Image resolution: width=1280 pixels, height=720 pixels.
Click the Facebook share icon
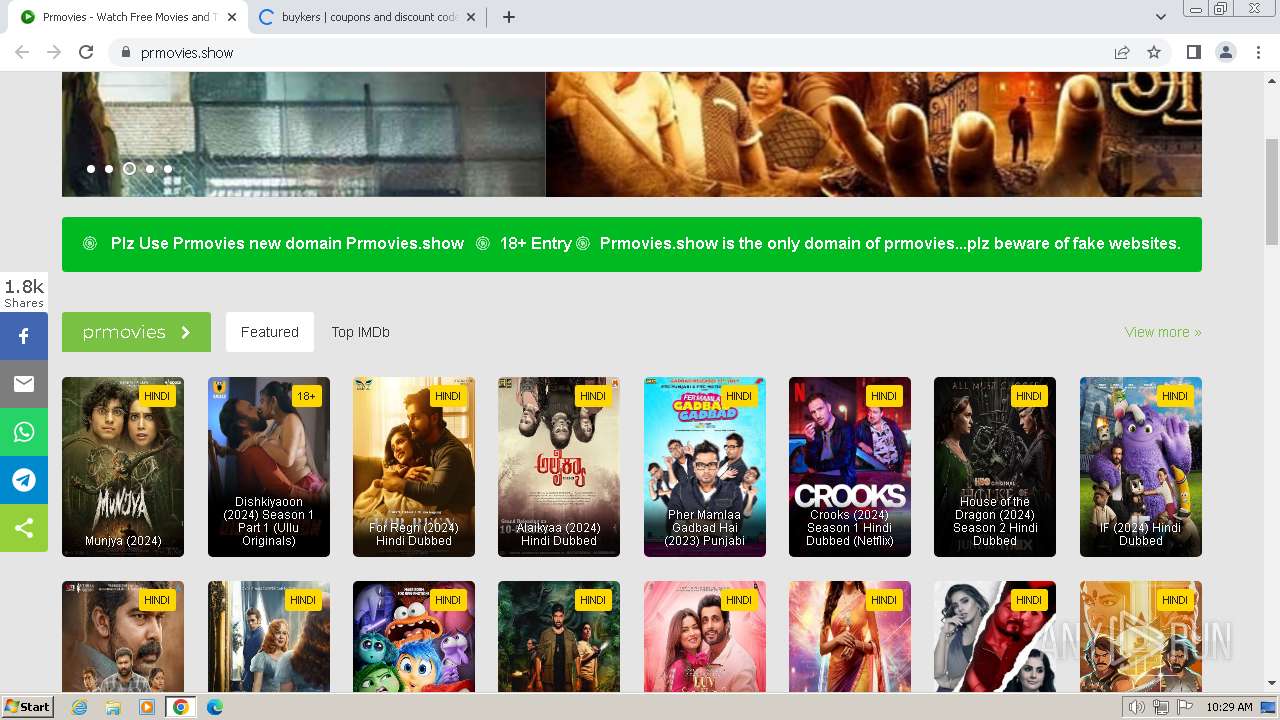[x=24, y=336]
